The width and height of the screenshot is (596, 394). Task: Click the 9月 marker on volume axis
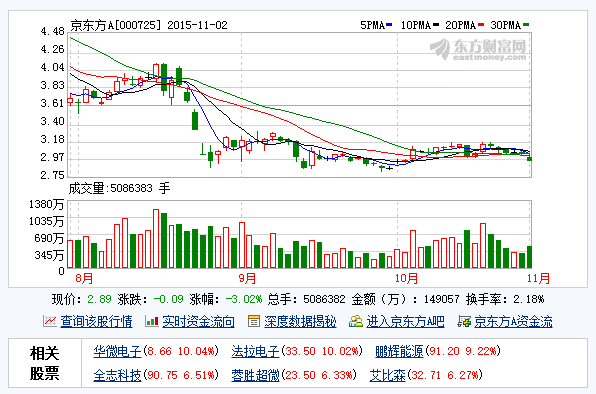click(x=247, y=278)
